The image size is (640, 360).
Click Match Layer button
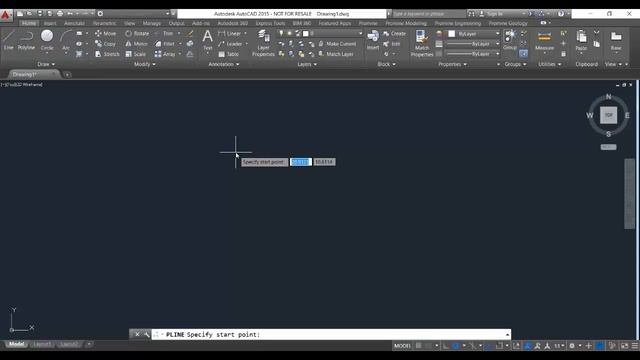coord(336,54)
